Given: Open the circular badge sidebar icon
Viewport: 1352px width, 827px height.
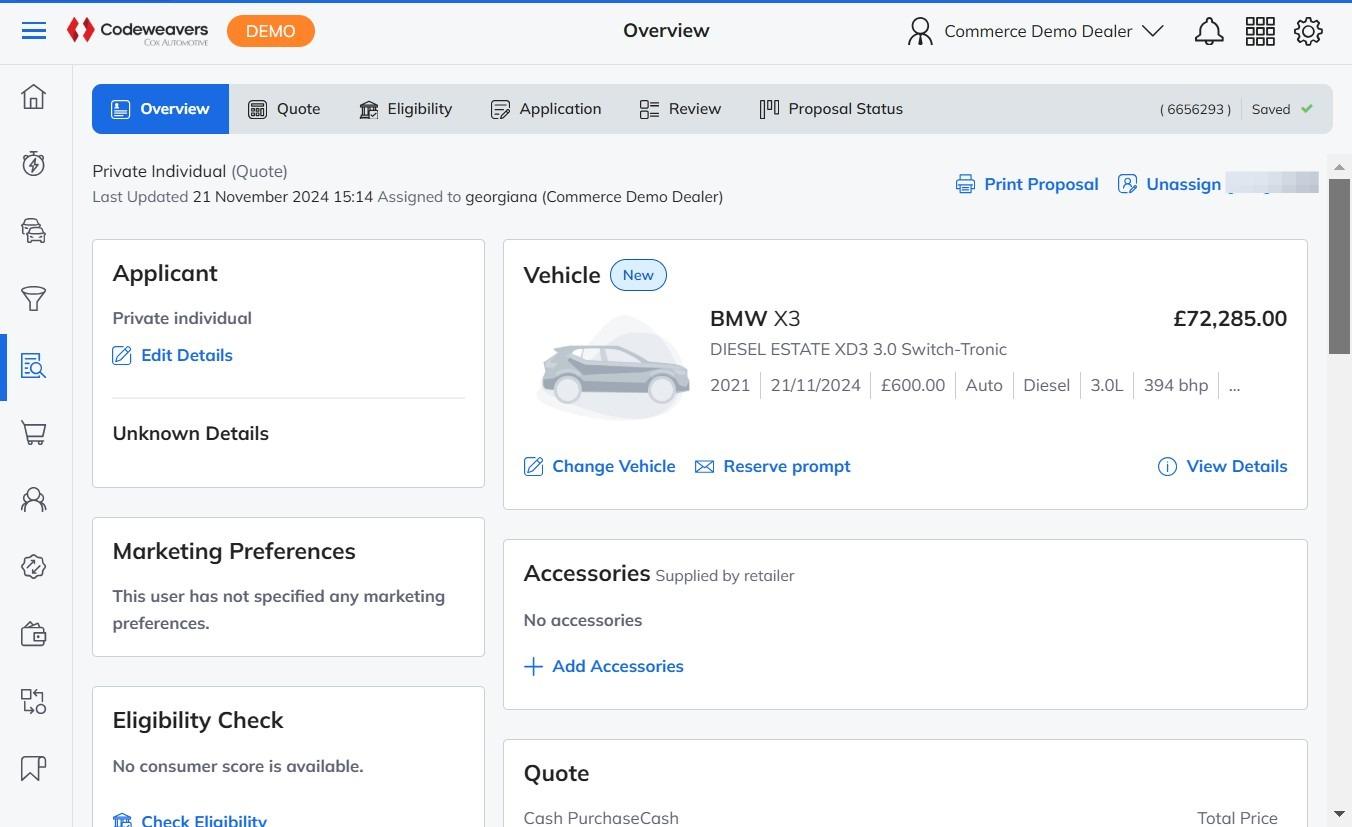Looking at the screenshot, I should pos(34,567).
